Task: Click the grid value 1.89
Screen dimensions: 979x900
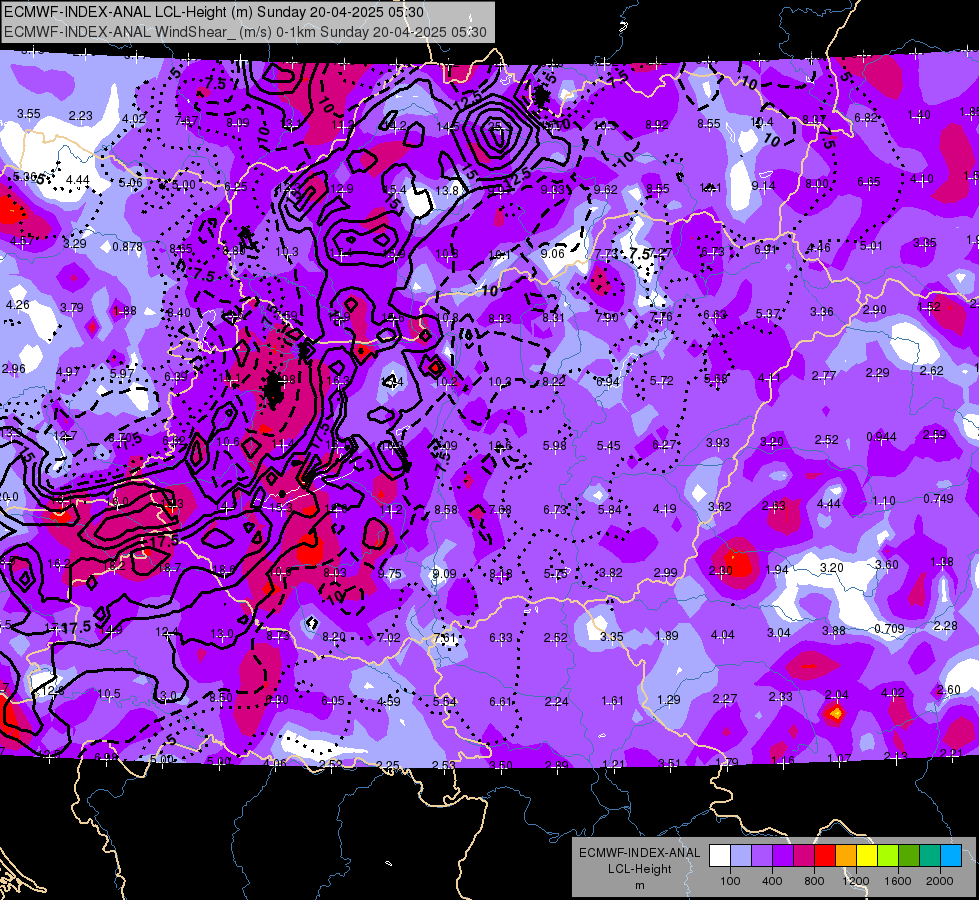Action: (x=667, y=636)
